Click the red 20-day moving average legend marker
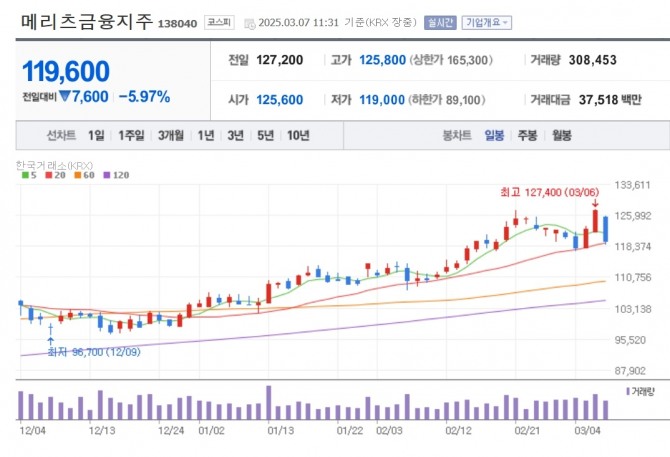This screenshot has width=670, height=457. point(50,175)
